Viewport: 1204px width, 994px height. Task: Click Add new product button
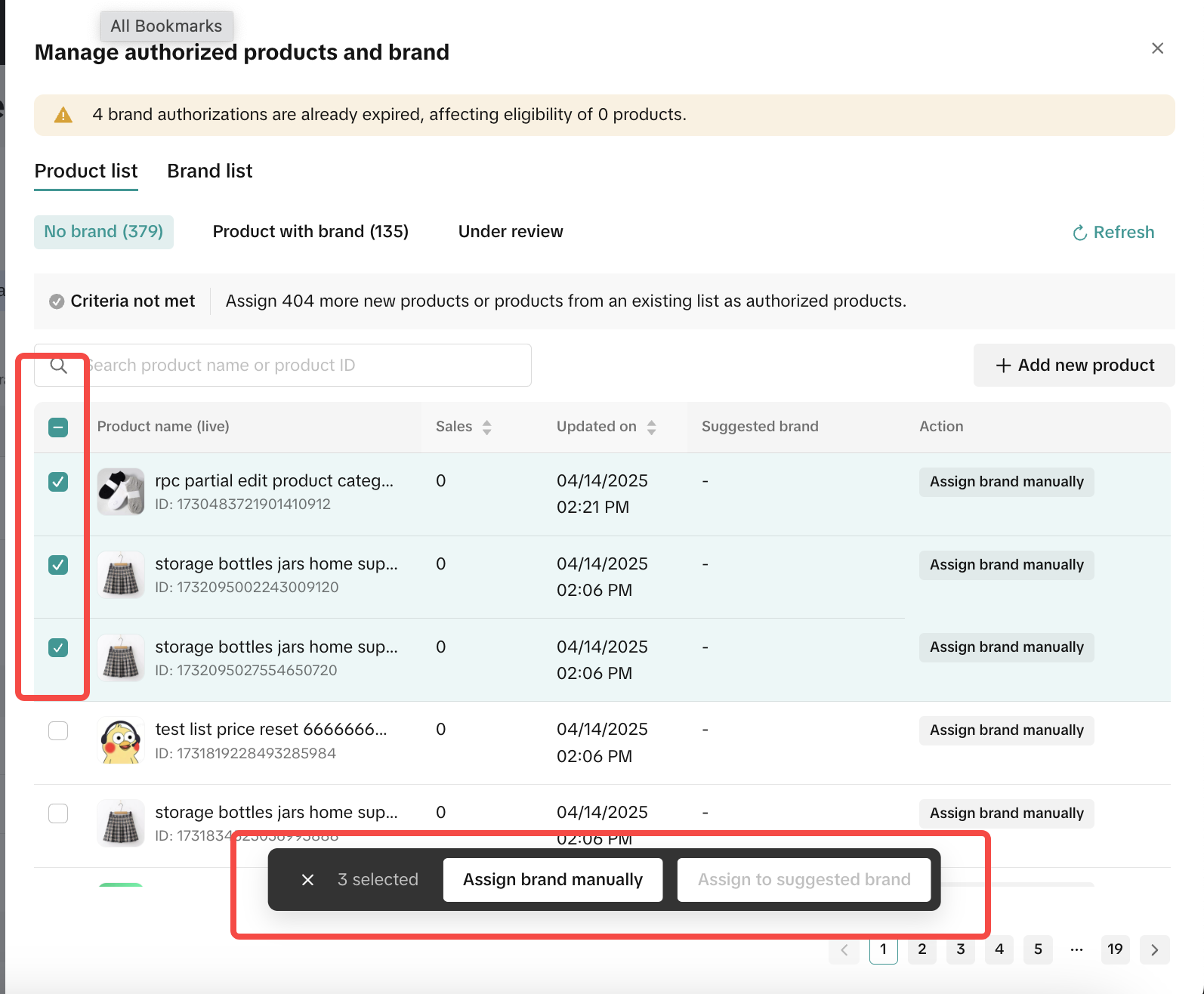1074,366
